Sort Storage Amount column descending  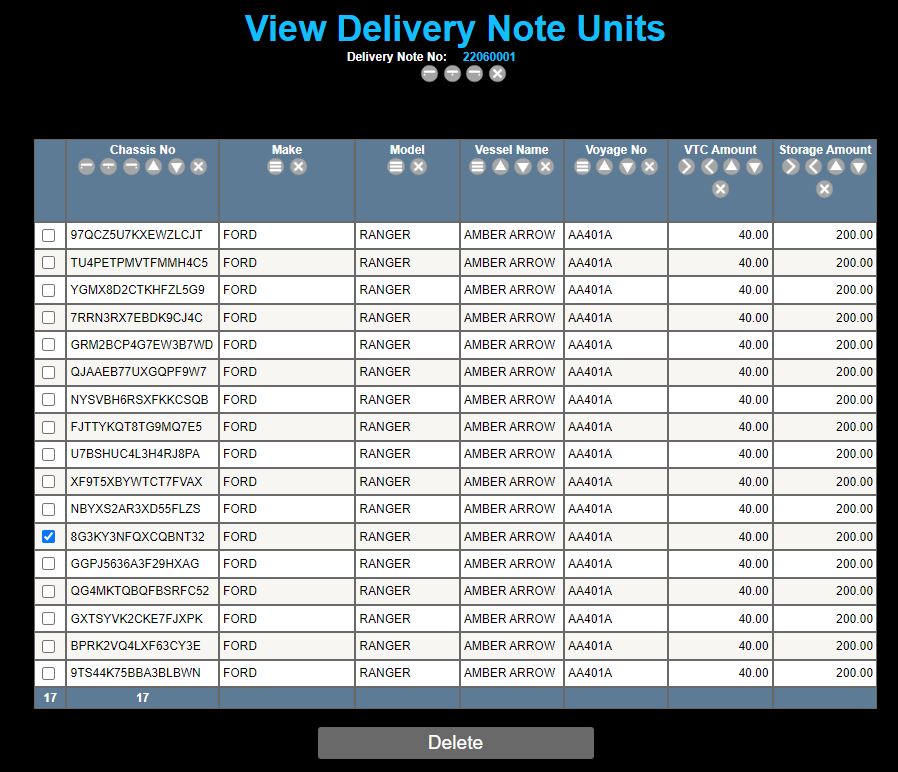[858, 167]
